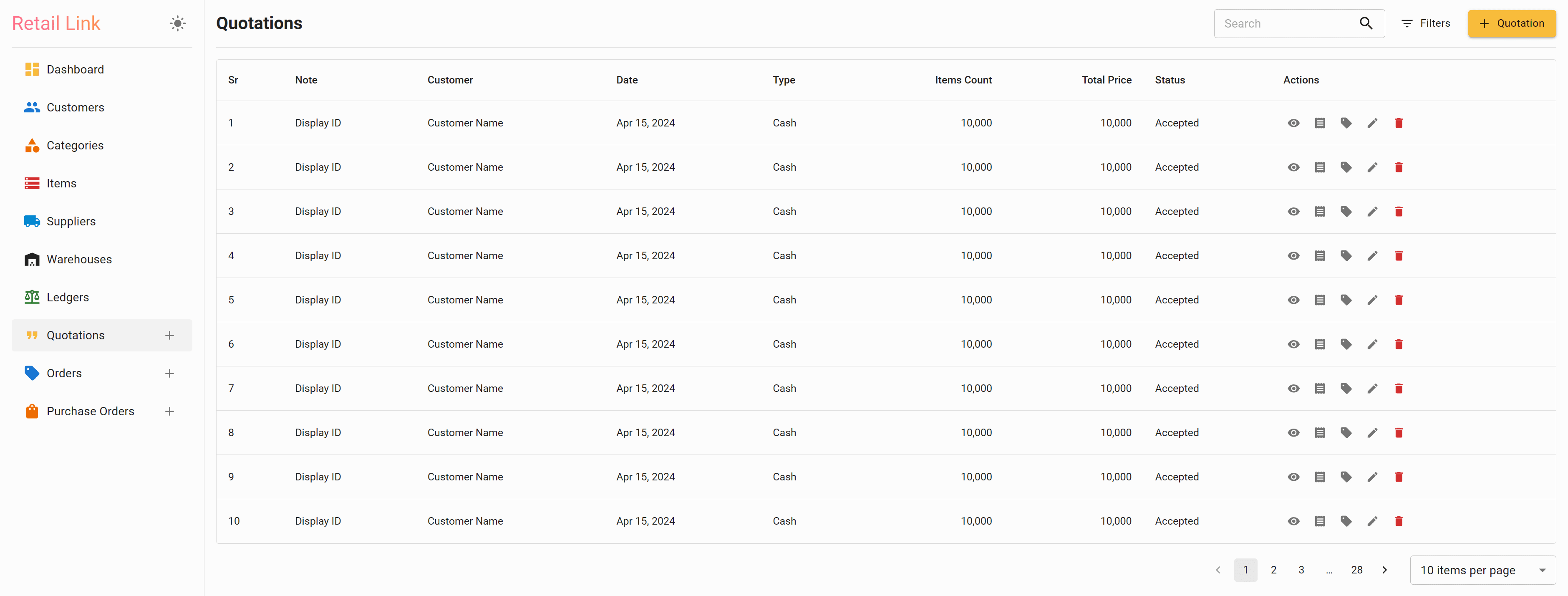Open the Filters button
Image resolution: width=1568 pixels, height=596 pixels.
click(x=1426, y=23)
